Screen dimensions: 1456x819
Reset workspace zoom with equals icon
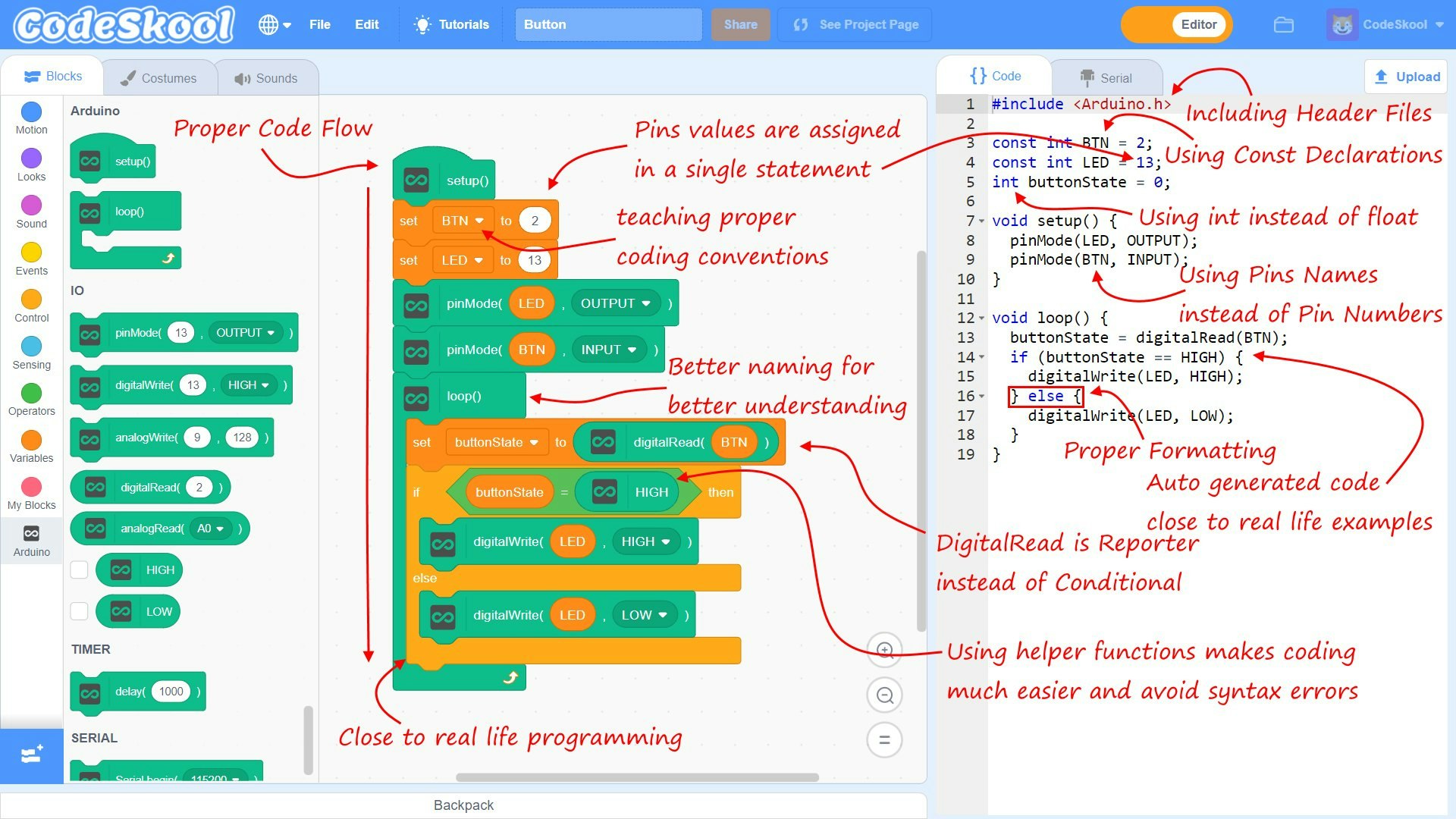tap(884, 739)
